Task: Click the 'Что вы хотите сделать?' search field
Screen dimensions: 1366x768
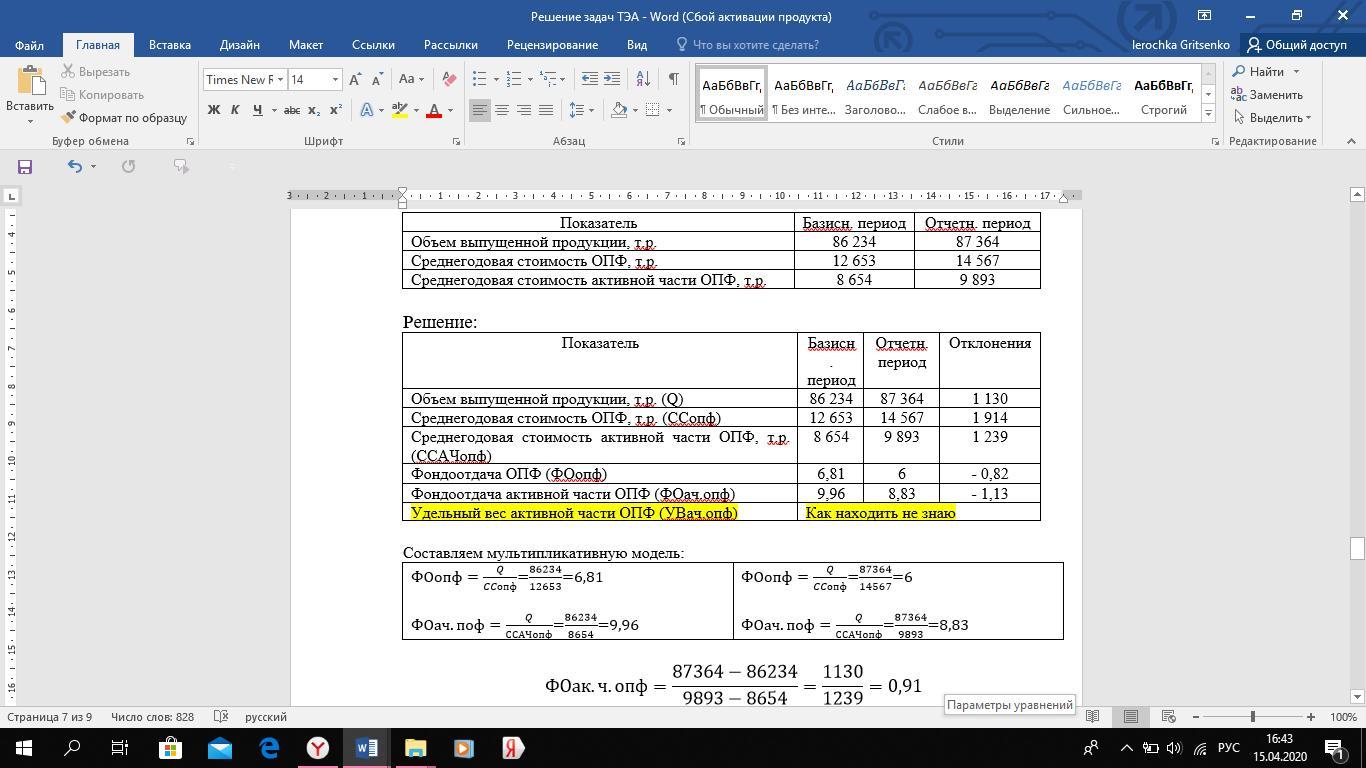Action: pyautogui.click(x=755, y=45)
